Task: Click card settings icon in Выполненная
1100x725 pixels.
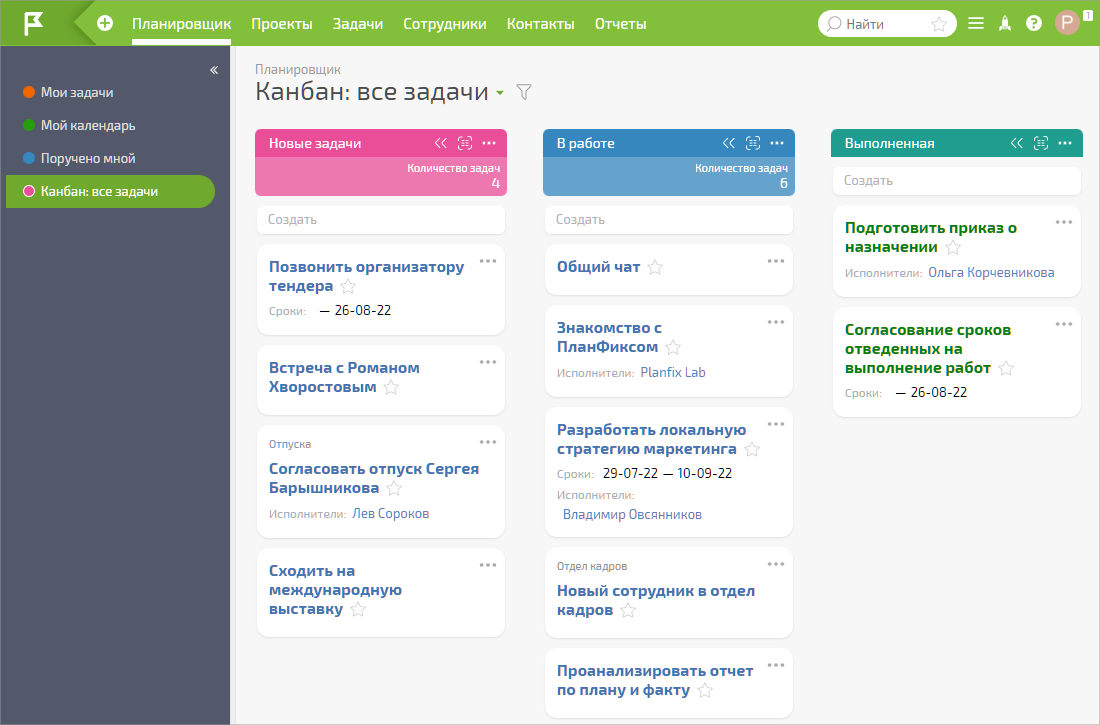Action: point(1041,143)
